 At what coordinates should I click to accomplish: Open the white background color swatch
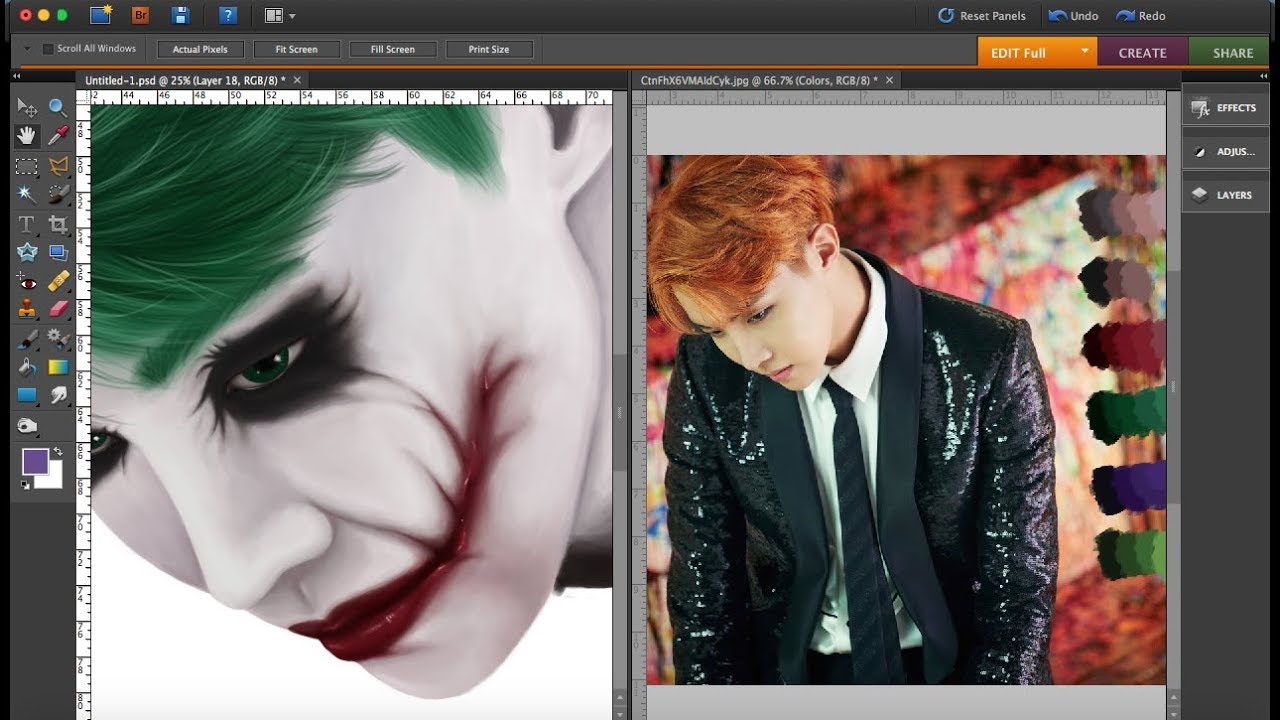point(55,478)
